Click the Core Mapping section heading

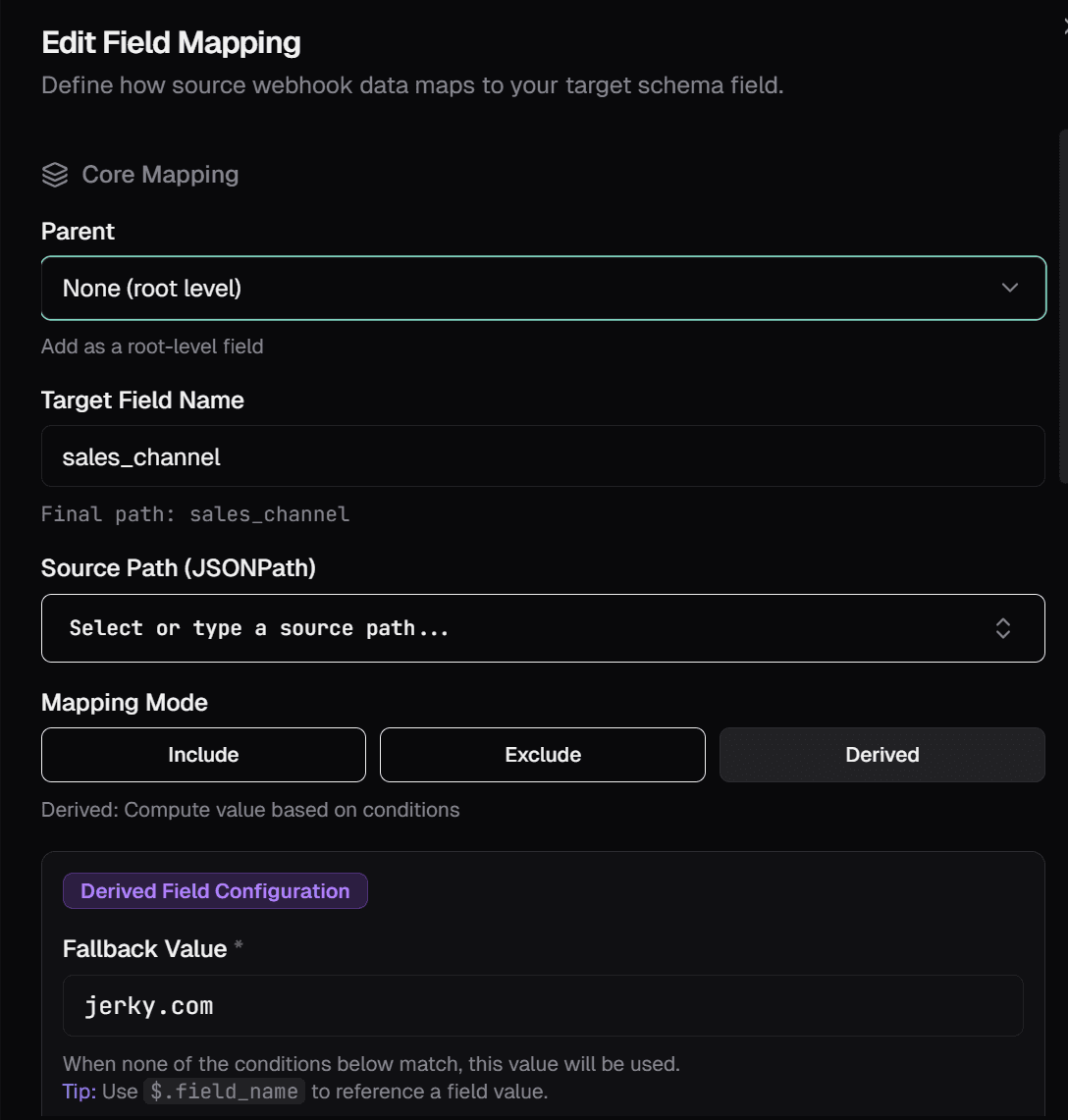coord(160,175)
